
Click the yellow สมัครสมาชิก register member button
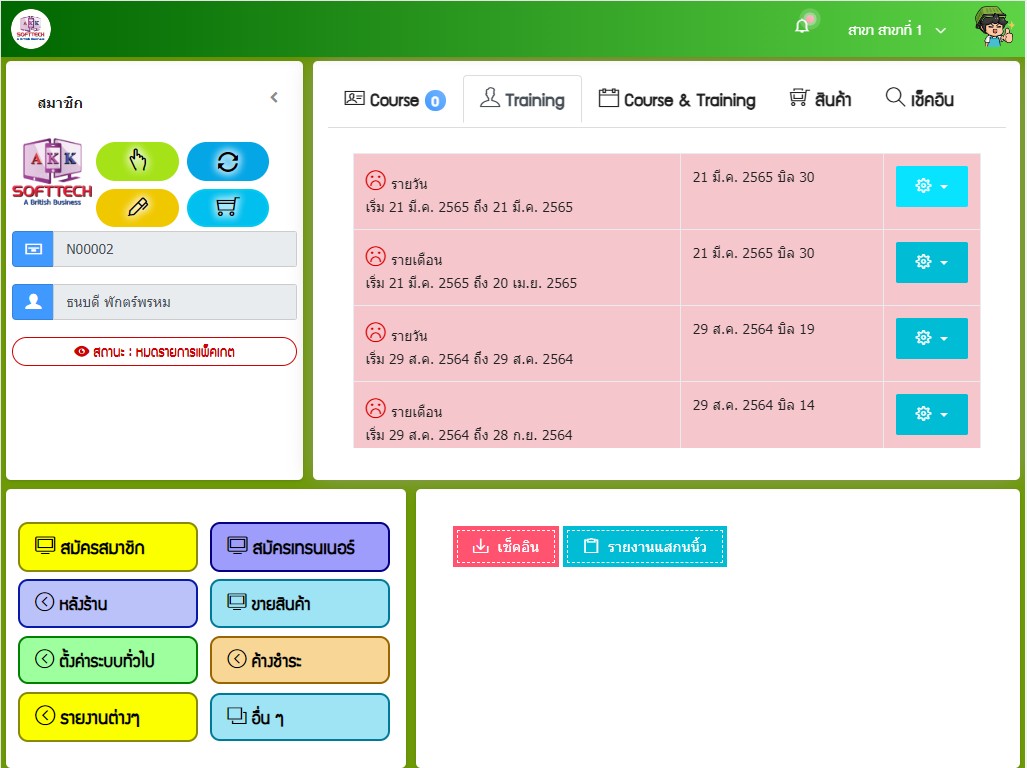108,547
